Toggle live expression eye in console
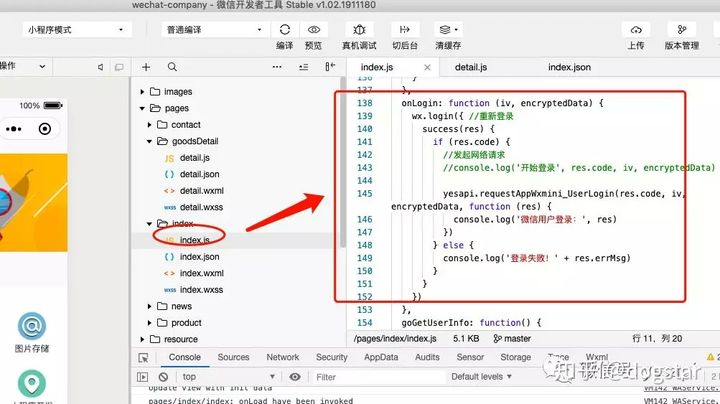Viewport: 720px width, 404px height. tap(295, 377)
